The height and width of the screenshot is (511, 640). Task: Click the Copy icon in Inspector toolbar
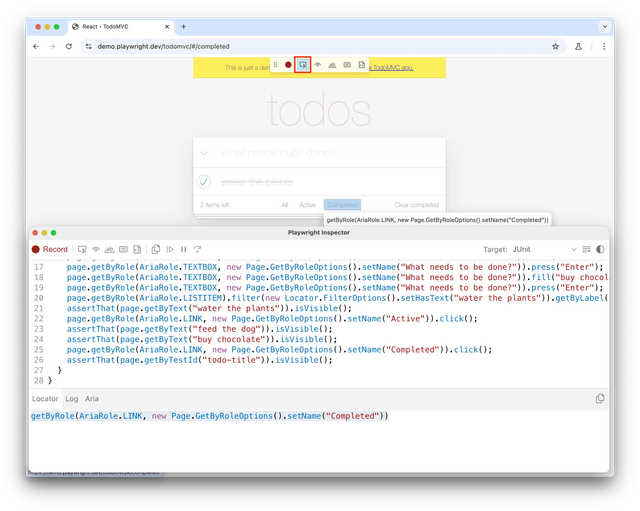156,249
